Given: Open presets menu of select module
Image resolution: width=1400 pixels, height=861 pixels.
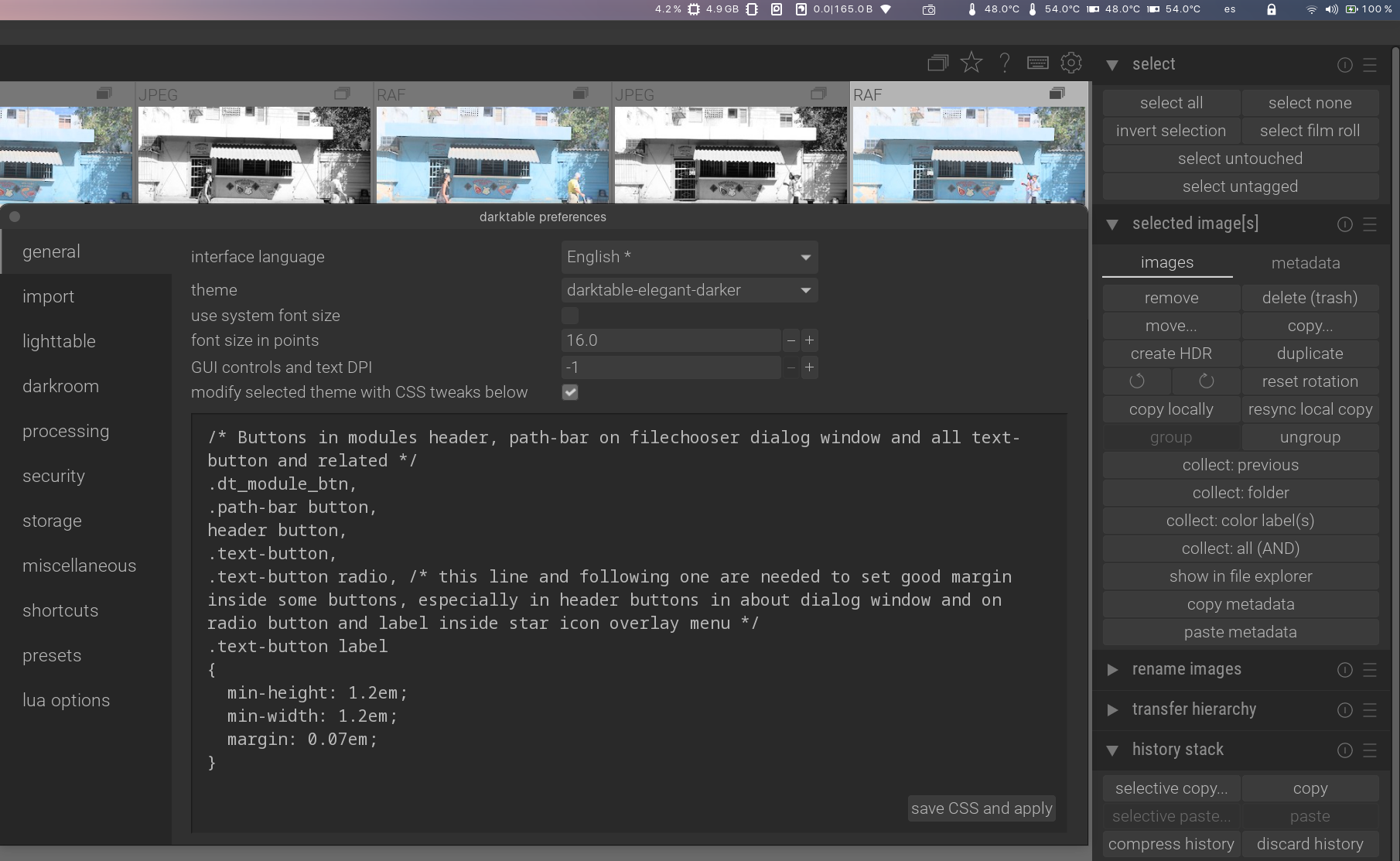Looking at the screenshot, I should pos(1370,65).
